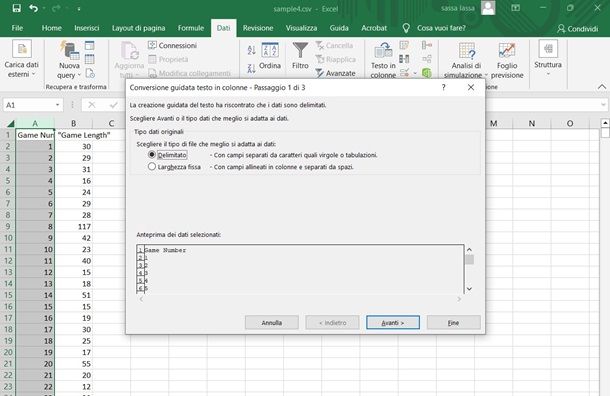
Task: Sort descending with the Z-A icon
Action: [x=251, y=69]
